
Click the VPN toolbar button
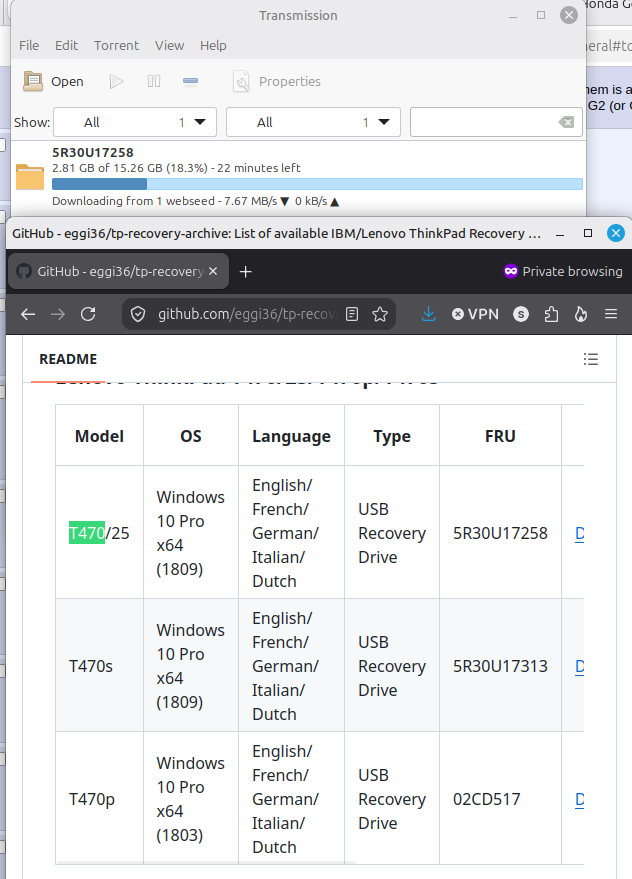[x=476, y=314]
